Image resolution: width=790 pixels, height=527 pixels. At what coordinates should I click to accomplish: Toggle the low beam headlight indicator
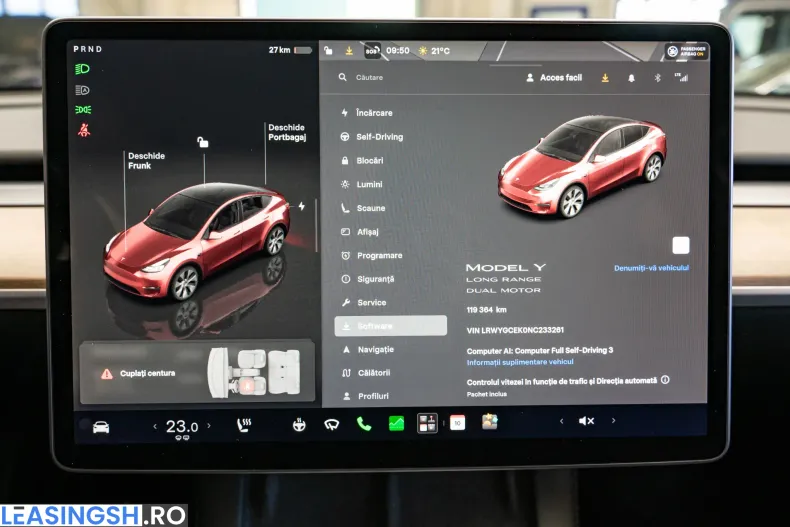click(x=82, y=69)
